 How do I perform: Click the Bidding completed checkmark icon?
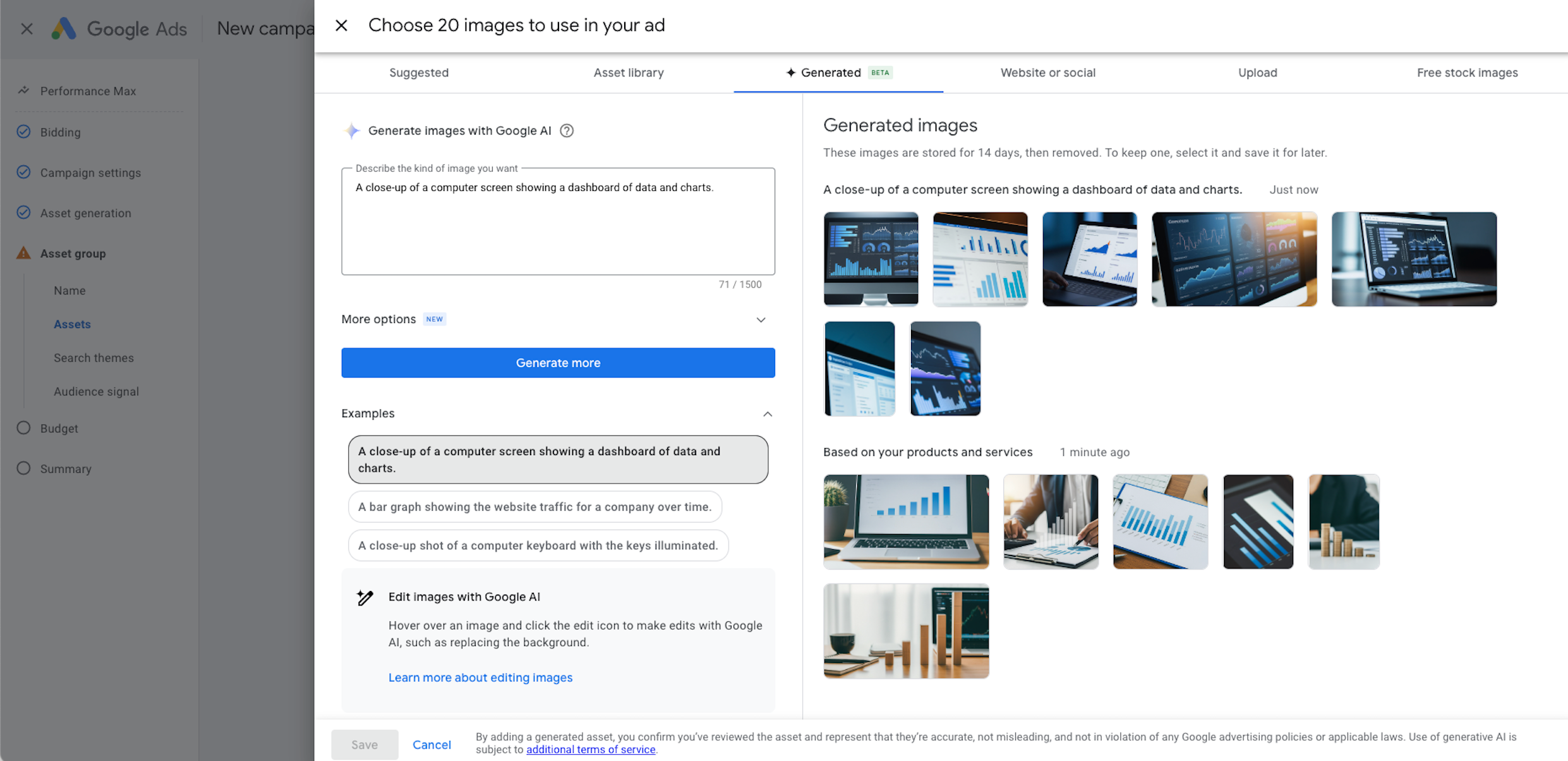(x=23, y=131)
